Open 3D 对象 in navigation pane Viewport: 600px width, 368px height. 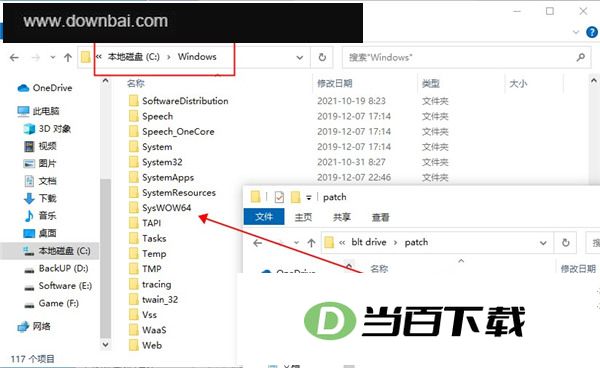[x=47, y=129]
